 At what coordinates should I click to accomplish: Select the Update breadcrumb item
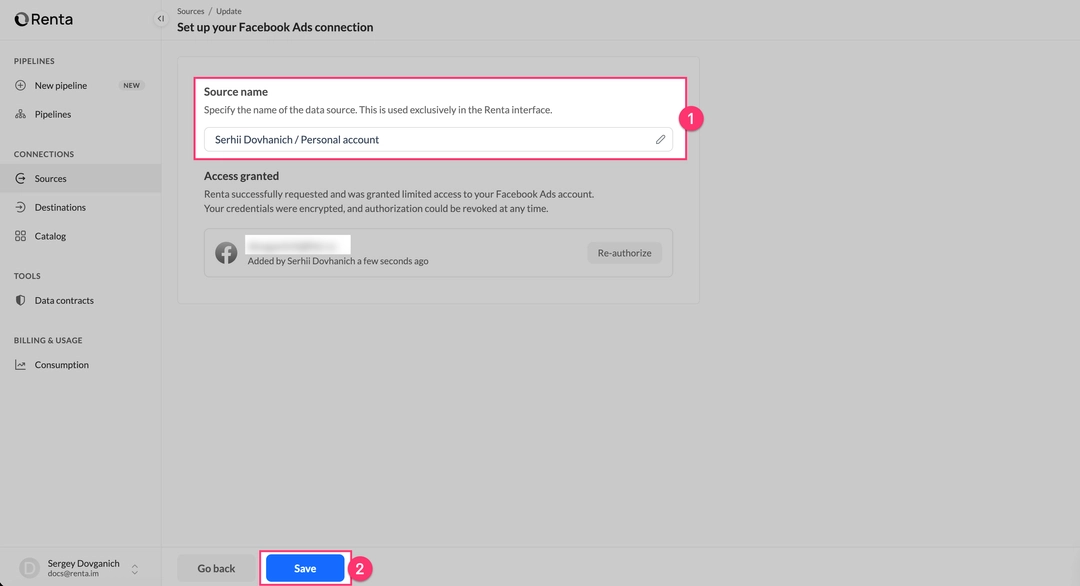(228, 12)
